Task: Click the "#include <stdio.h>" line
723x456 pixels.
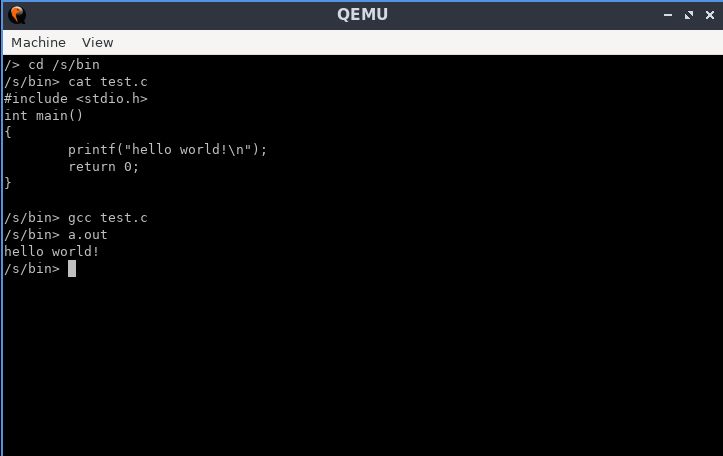Action: click(76, 99)
